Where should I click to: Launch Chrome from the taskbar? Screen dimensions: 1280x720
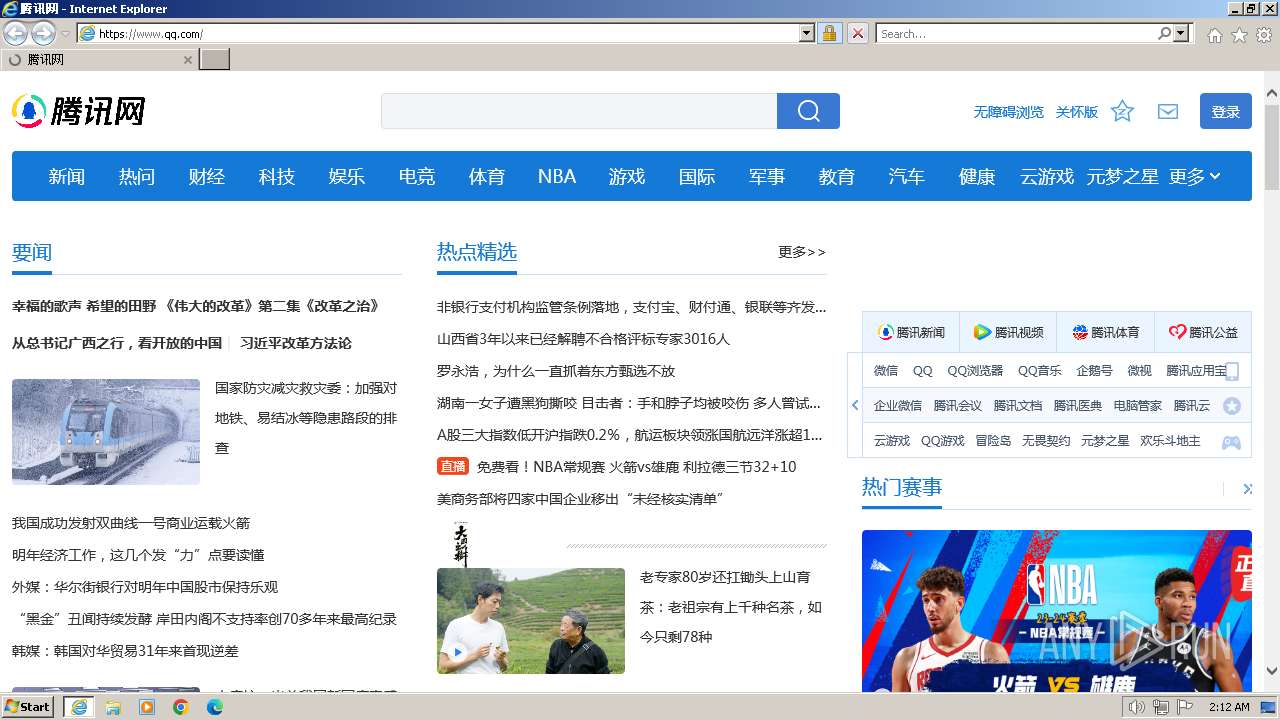click(x=181, y=707)
